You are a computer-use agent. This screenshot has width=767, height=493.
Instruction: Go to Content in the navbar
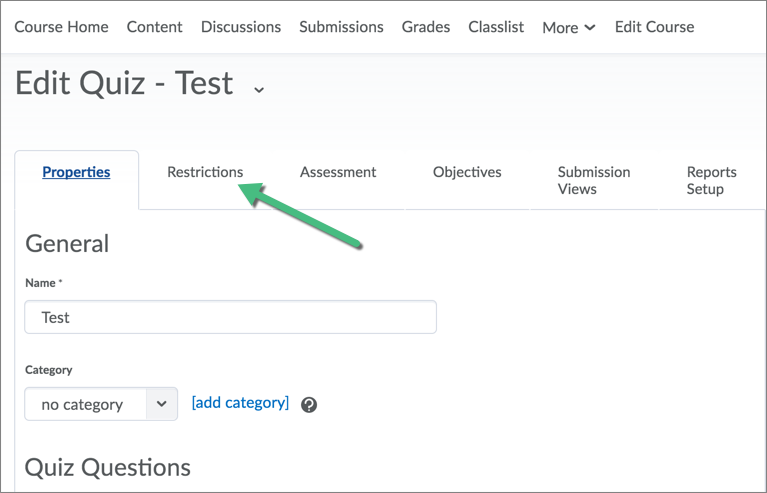click(x=155, y=27)
